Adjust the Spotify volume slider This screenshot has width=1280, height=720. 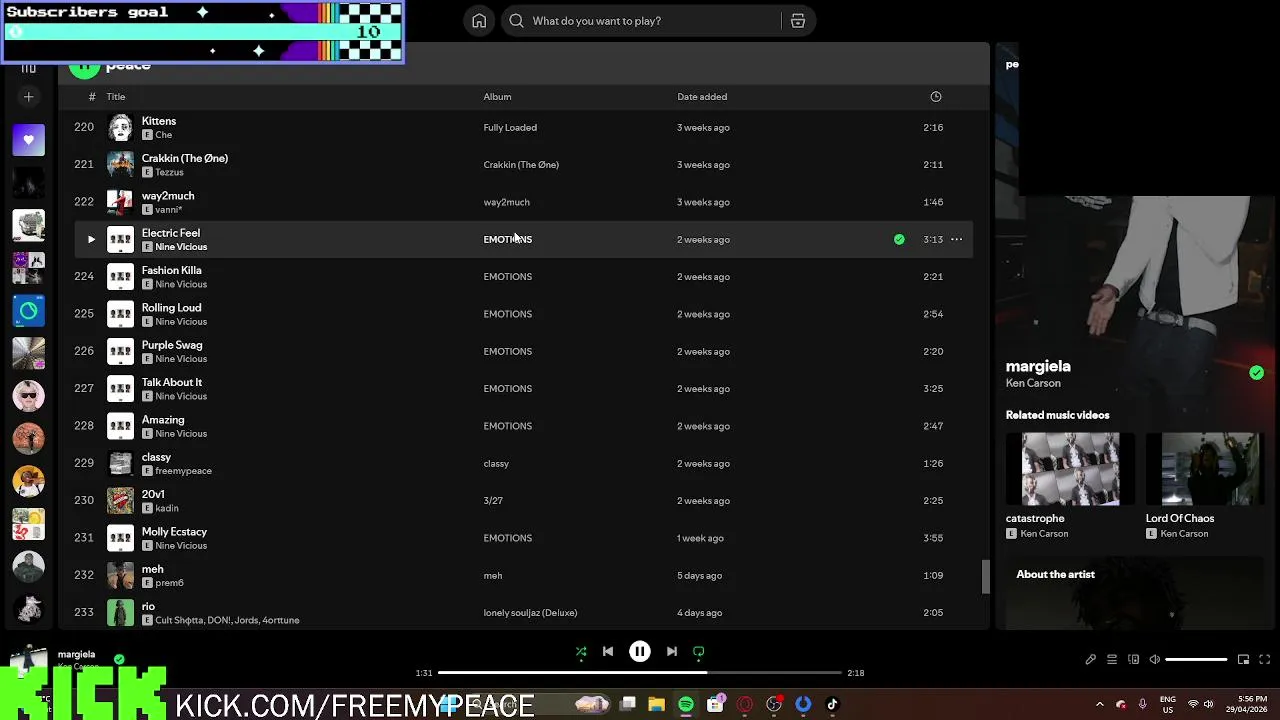[1196, 660]
